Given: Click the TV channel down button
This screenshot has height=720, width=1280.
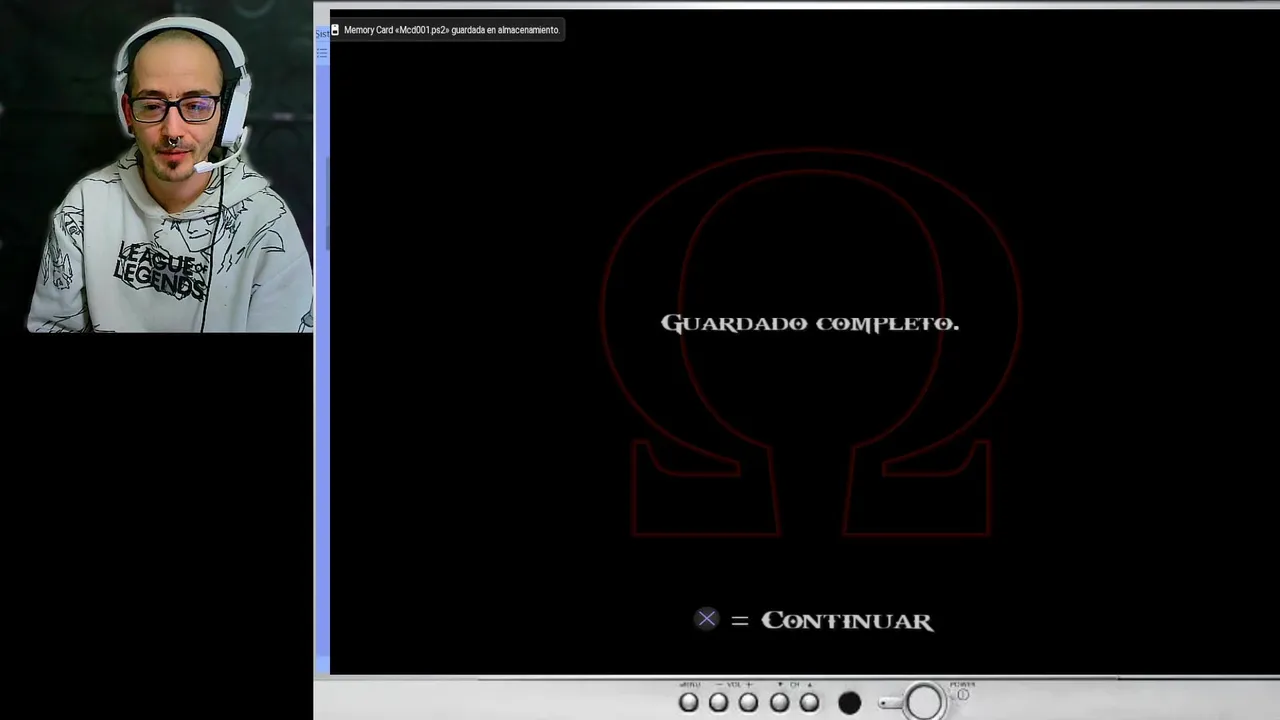Looking at the screenshot, I should point(779,703).
